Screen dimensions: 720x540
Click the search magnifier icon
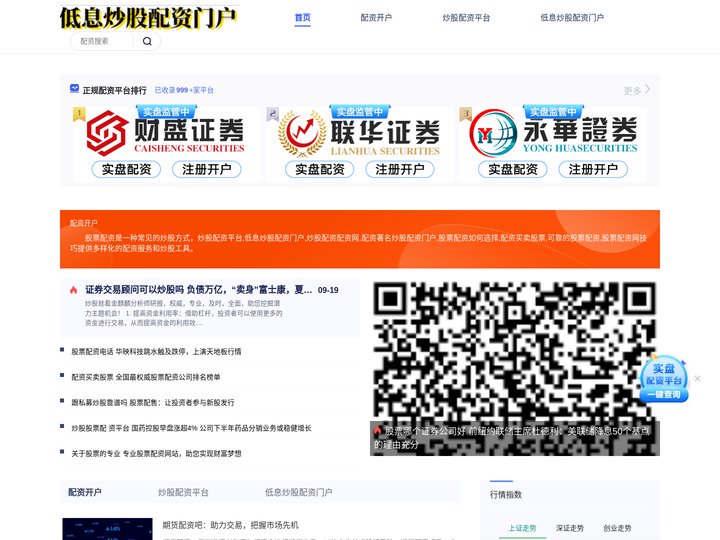click(147, 41)
